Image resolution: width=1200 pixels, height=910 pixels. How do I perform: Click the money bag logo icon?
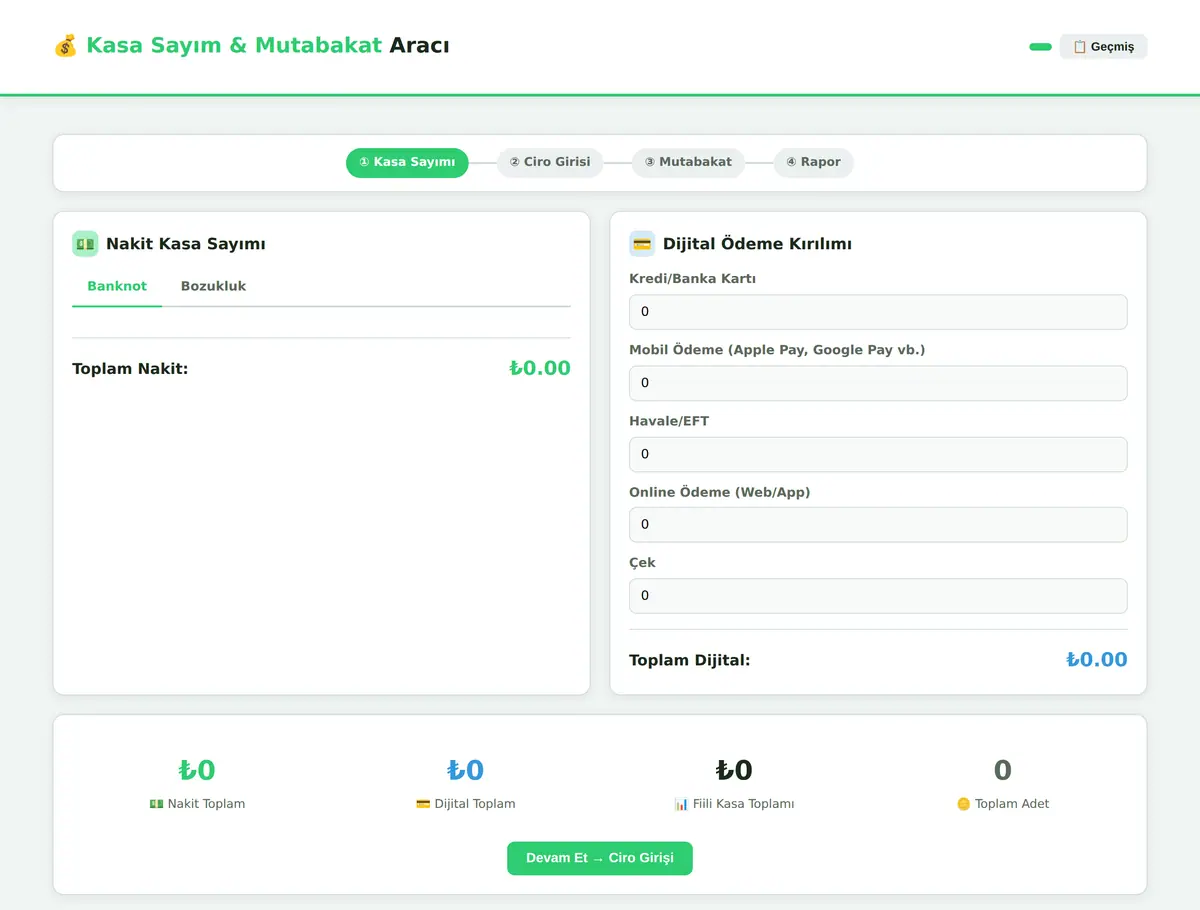tap(65, 46)
